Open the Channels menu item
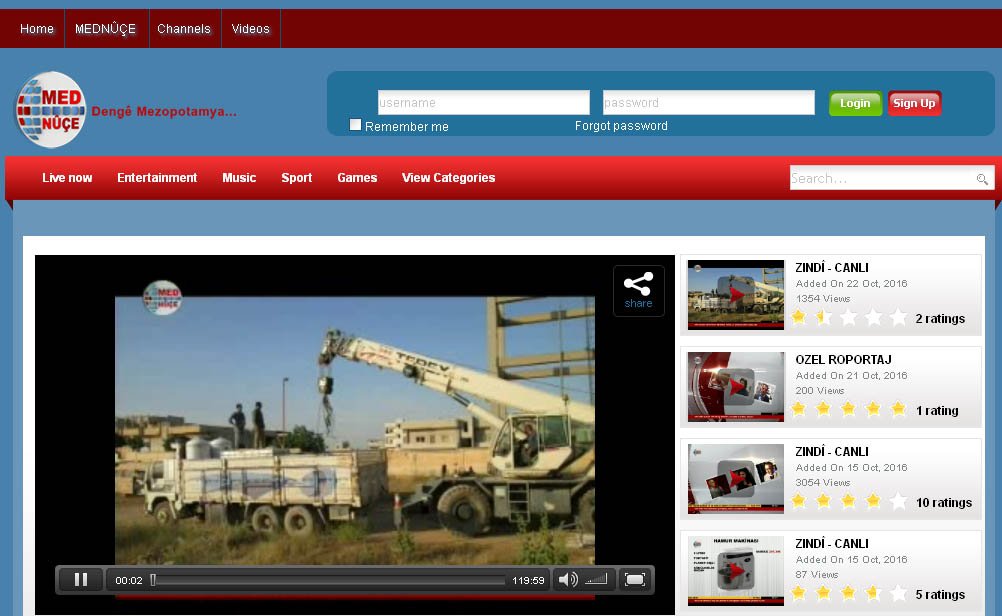 [x=184, y=29]
